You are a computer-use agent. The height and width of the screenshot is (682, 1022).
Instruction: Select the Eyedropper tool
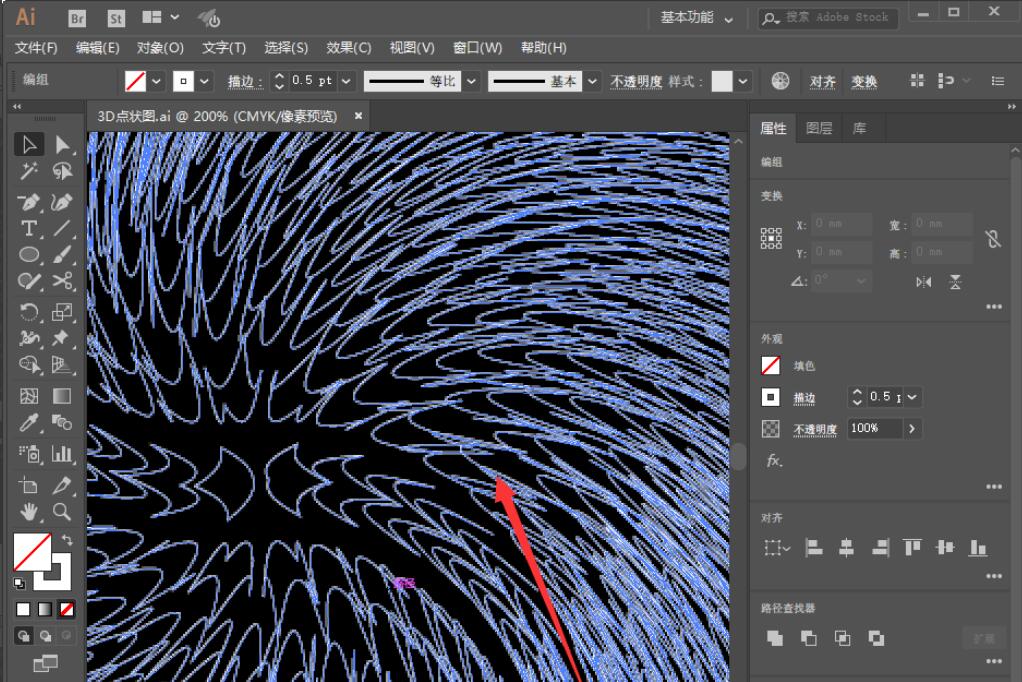(29, 423)
